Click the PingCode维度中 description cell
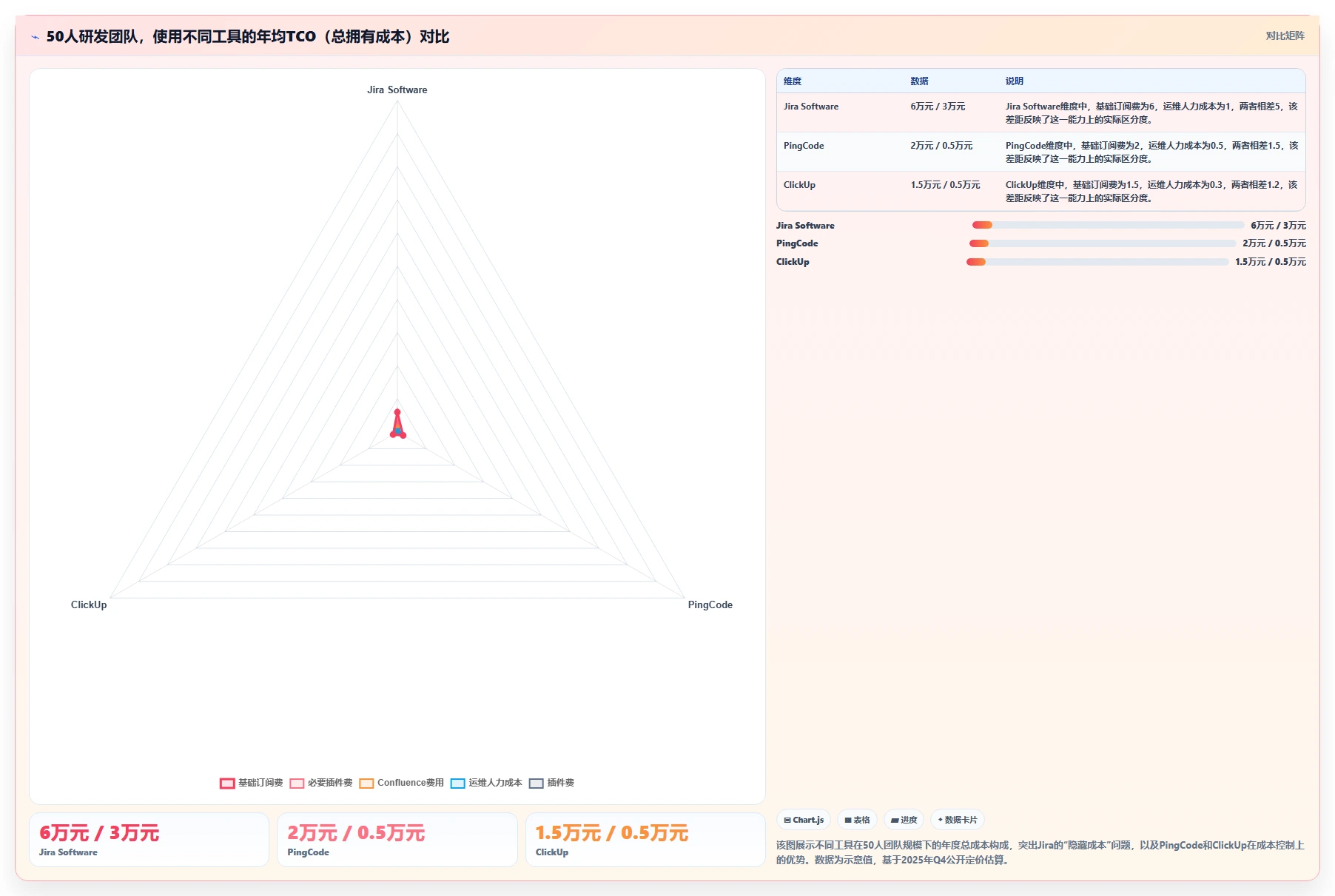The height and width of the screenshot is (896, 1335). (1151, 152)
